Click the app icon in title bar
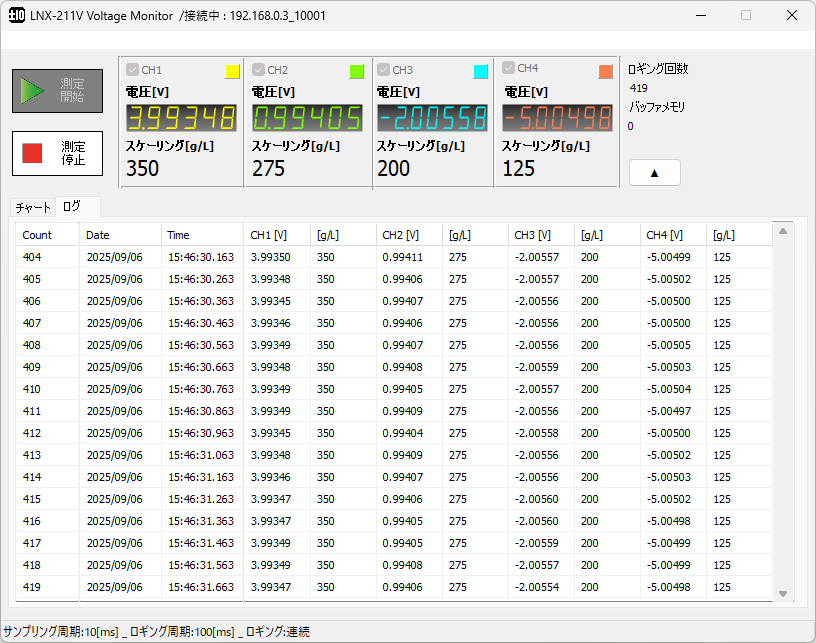 tap(17, 16)
